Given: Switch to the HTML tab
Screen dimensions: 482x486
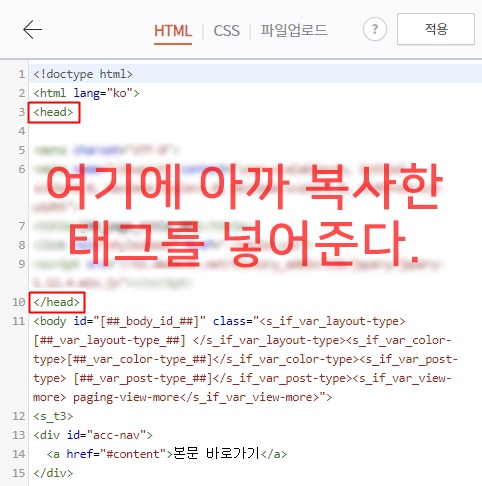Looking at the screenshot, I should (x=173, y=31).
